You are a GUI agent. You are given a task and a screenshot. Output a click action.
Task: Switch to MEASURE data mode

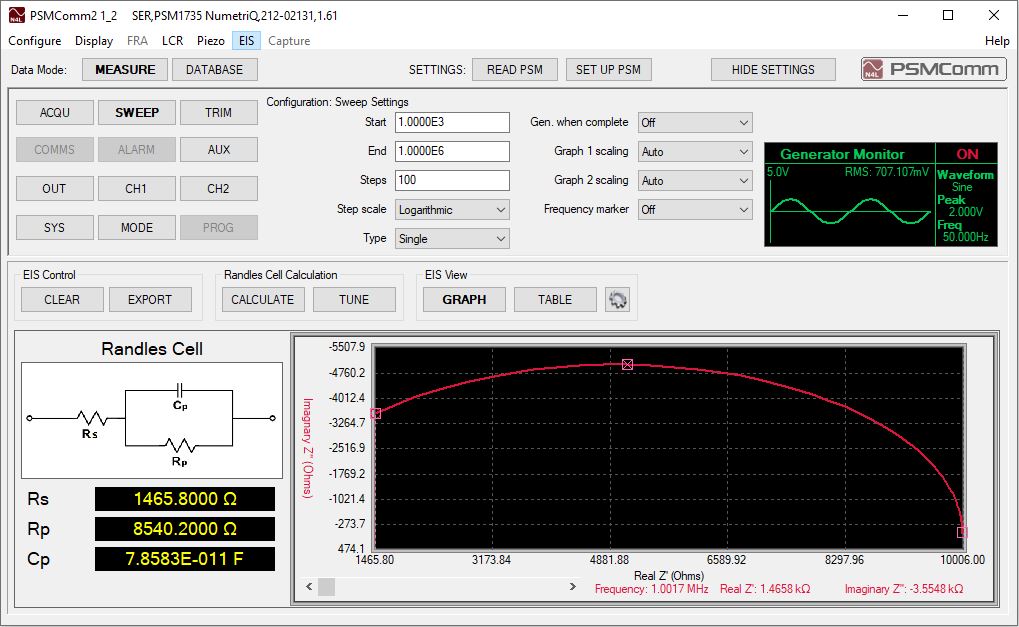(x=123, y=69)
